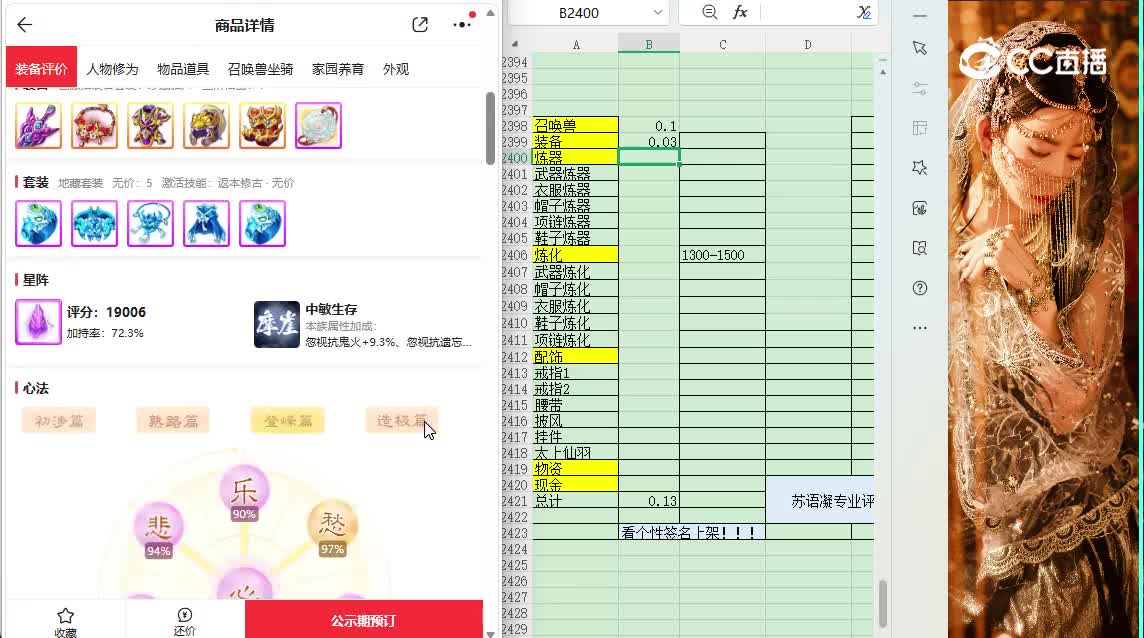
Task: Open the find document icon in sidebar
Action: pos(919,248)
